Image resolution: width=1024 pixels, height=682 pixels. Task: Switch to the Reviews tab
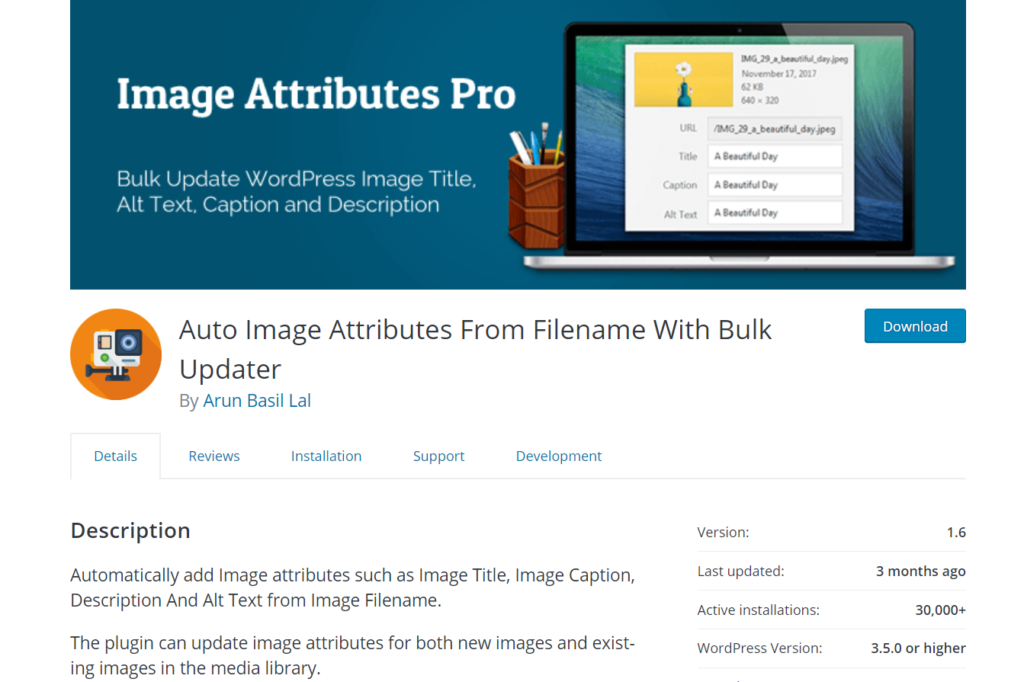(x=214, y=456)
